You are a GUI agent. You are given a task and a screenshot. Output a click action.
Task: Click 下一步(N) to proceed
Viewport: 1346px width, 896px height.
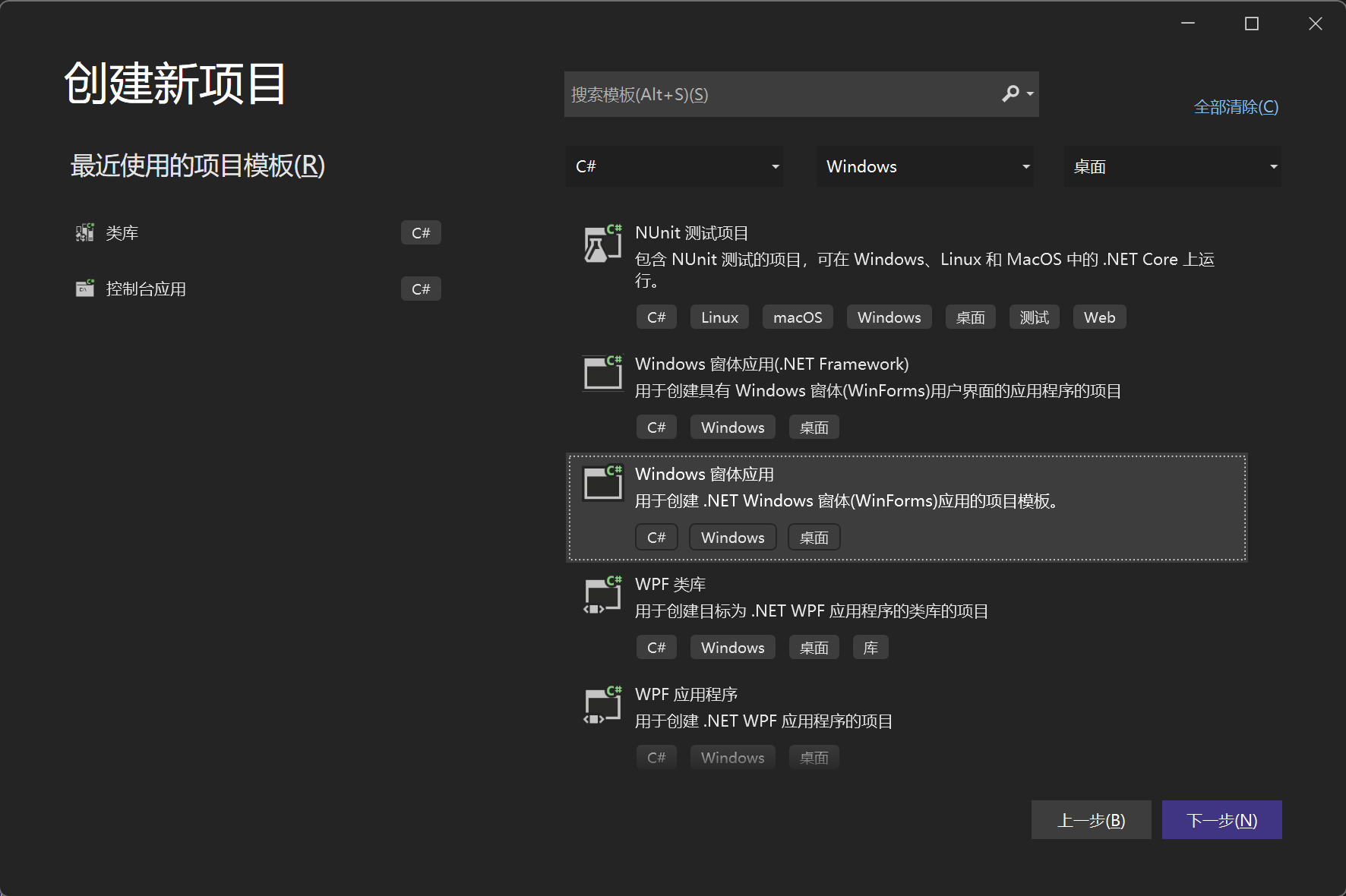click(x=1221, y=820)
